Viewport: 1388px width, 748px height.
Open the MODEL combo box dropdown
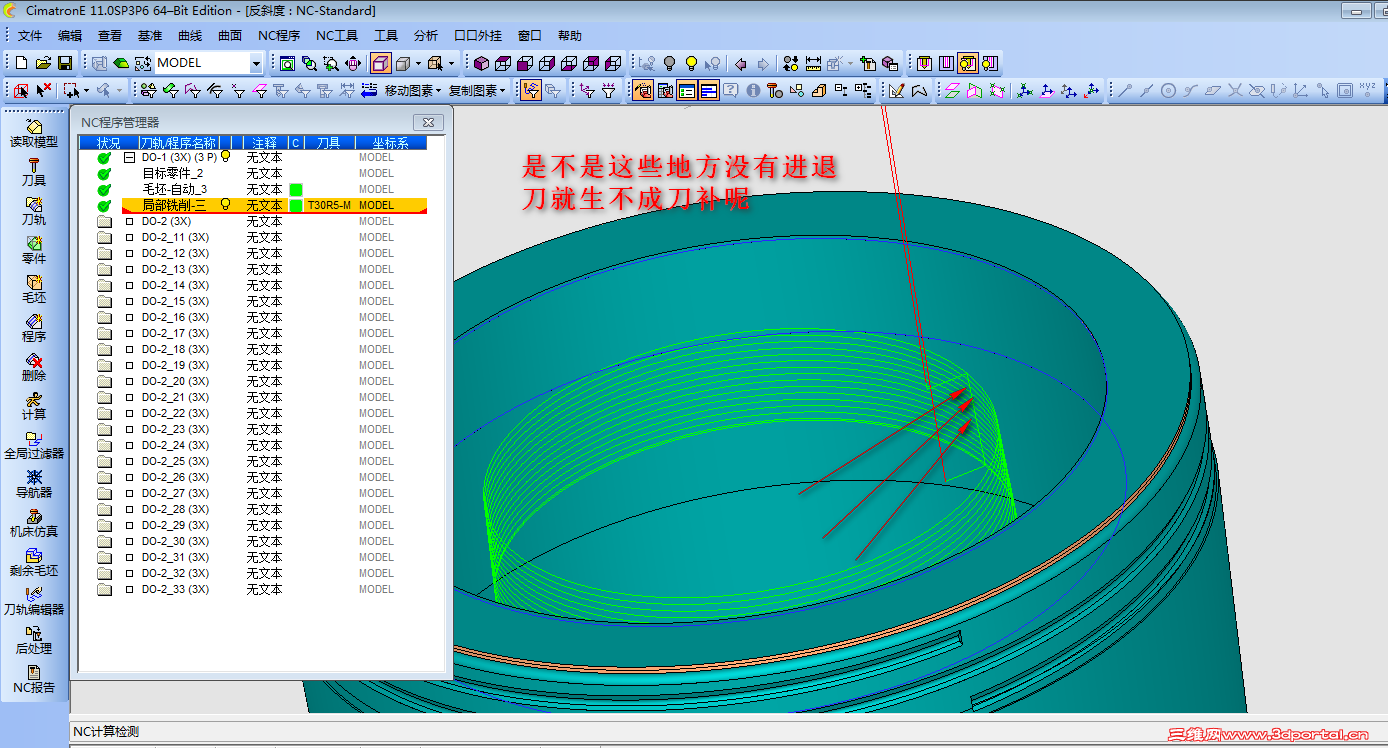(256, 63)
